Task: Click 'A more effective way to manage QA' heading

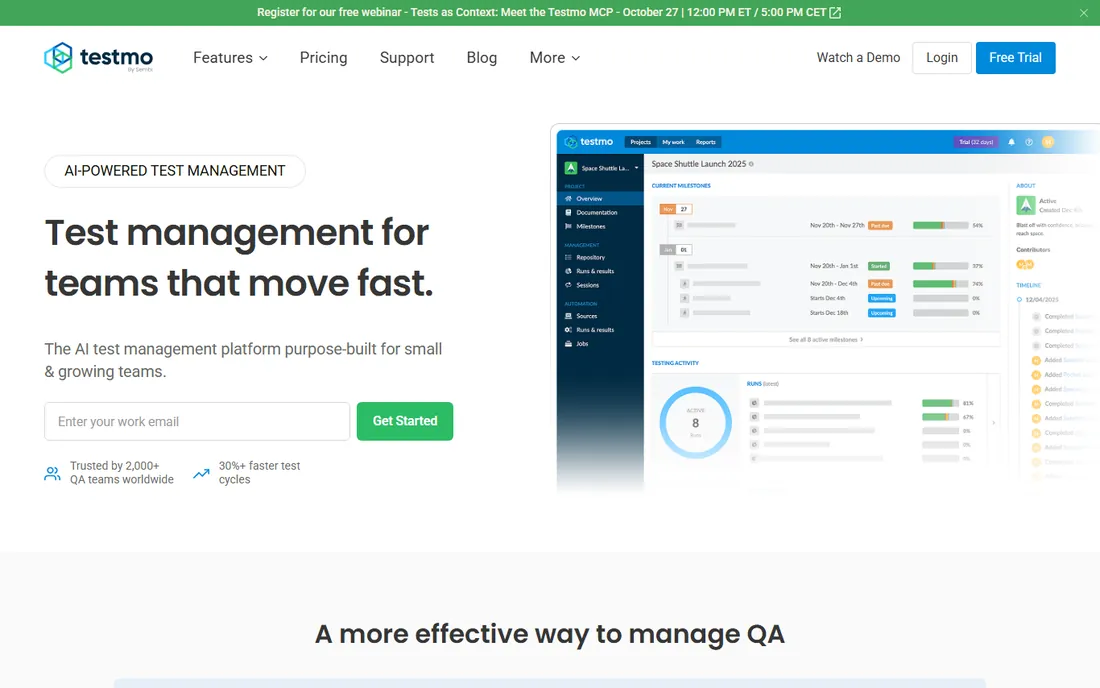Action: (x=549, y=634)
